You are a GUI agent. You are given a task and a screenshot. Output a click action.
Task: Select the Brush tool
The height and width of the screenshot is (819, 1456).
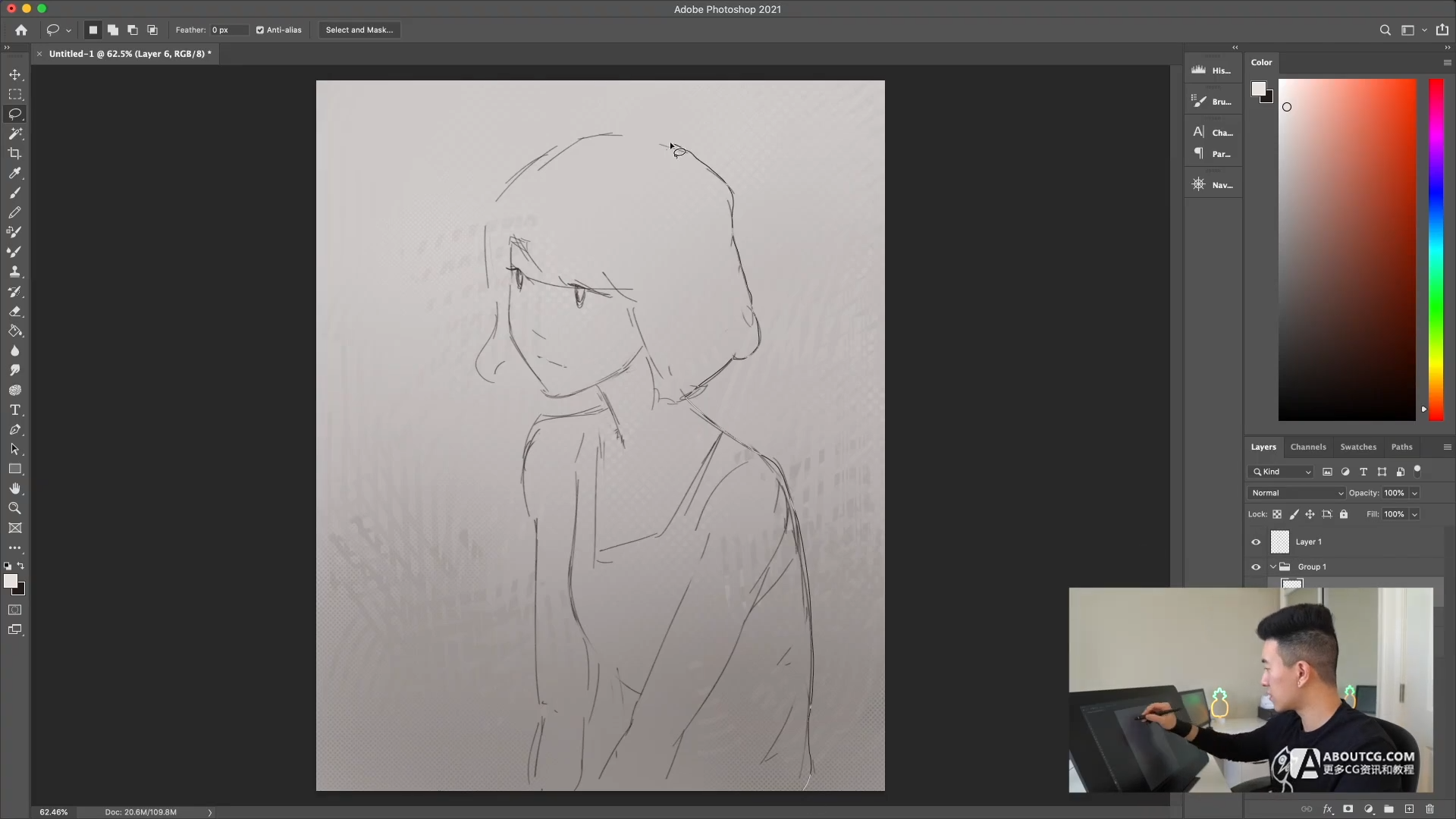click(15, 193)
